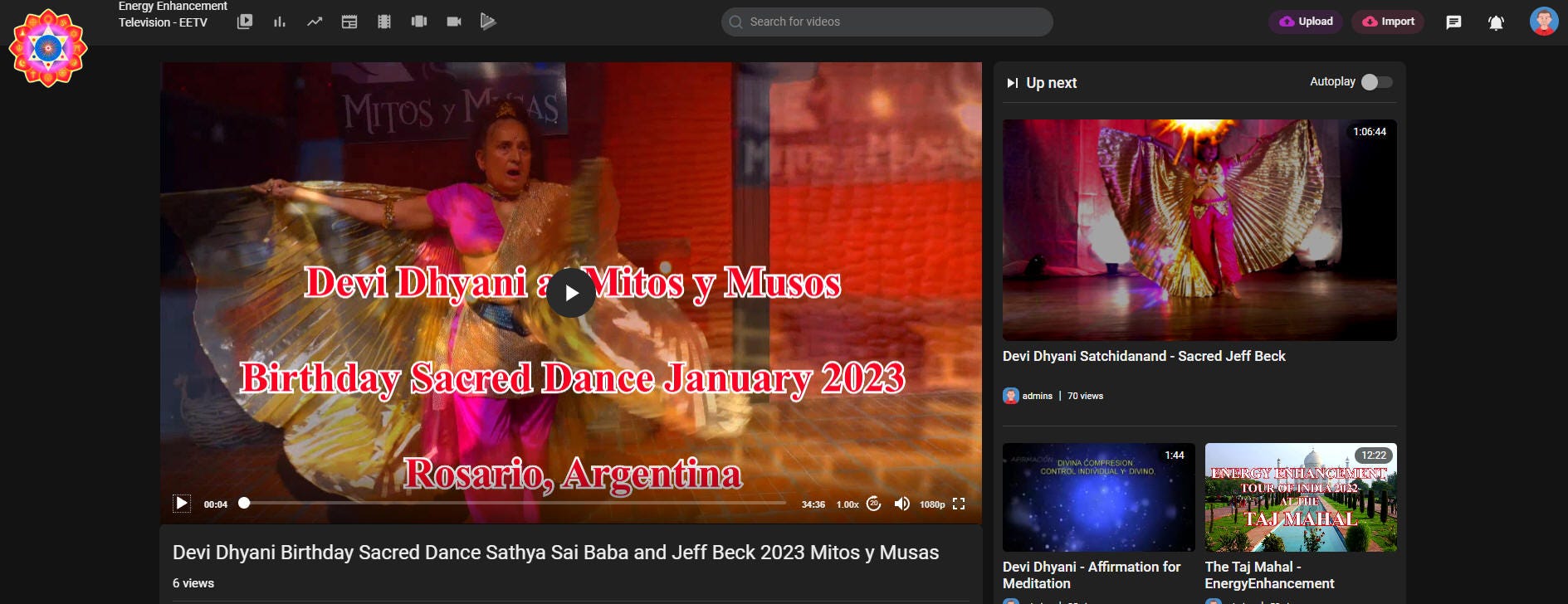Click the 1:06:44 duration badge
This screenshot has height=604, width=1568.
click(1370, 132)
